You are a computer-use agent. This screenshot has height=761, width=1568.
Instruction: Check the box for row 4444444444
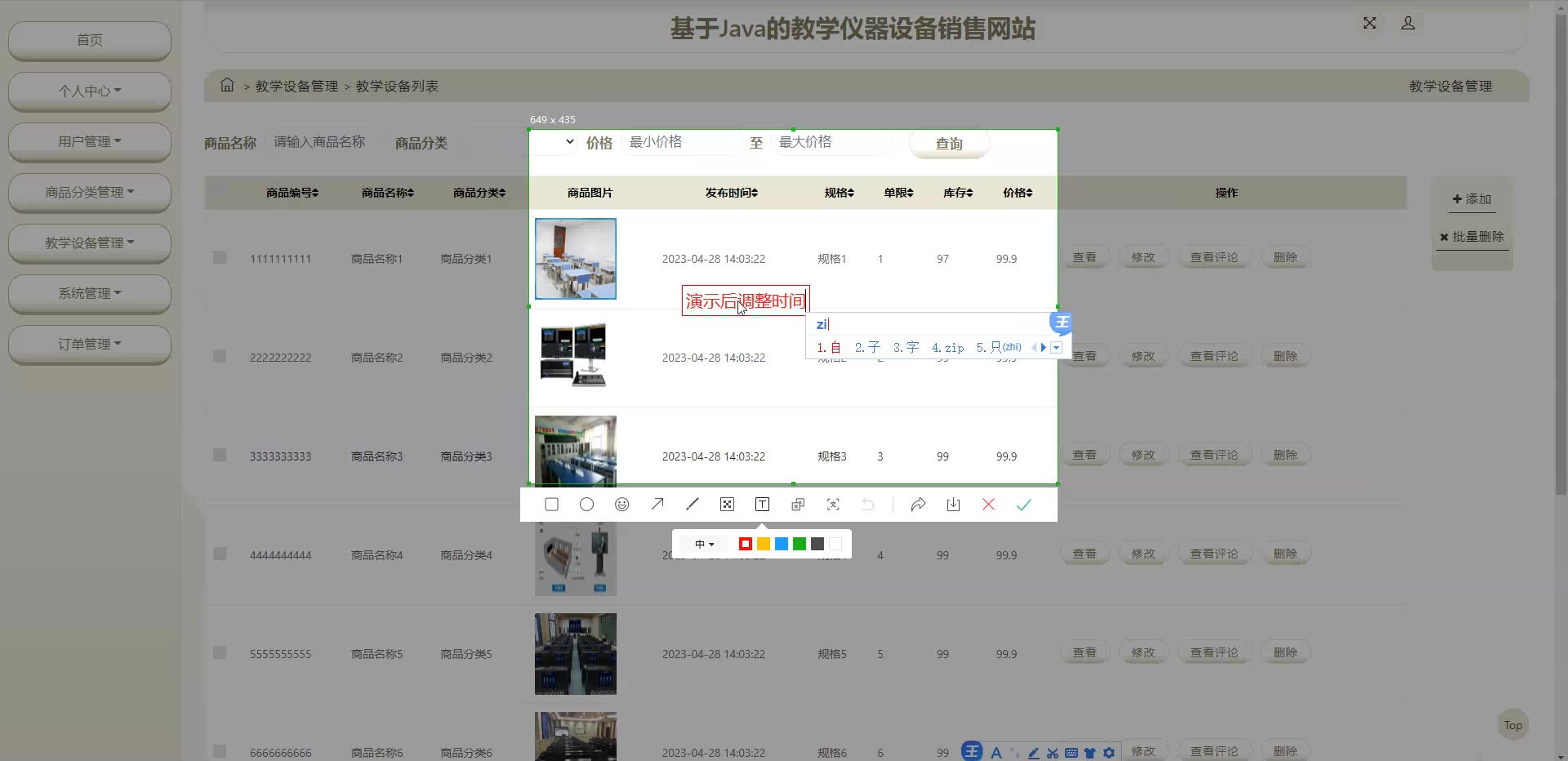tap(220, 554)
